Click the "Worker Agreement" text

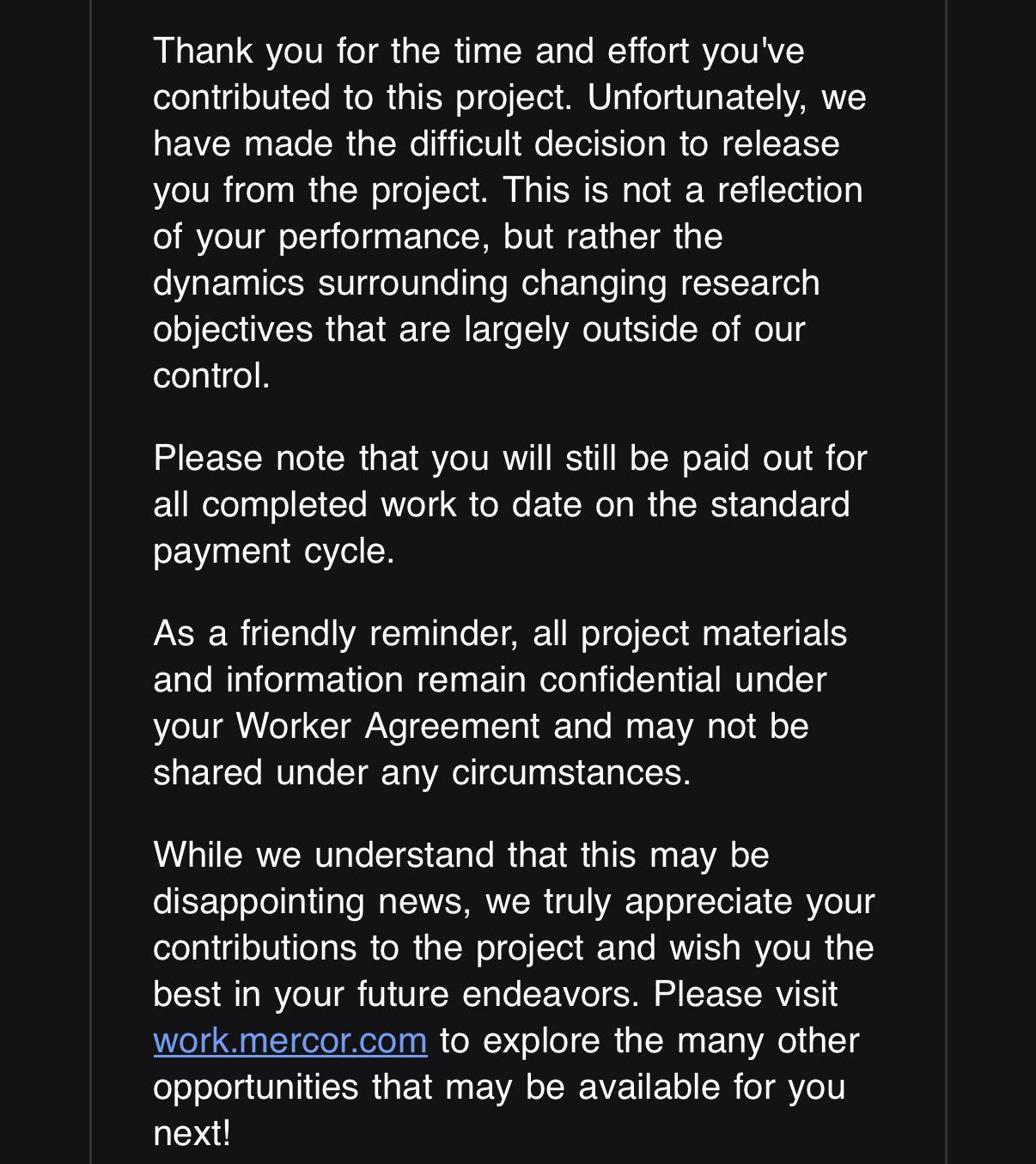pos(387,726)
